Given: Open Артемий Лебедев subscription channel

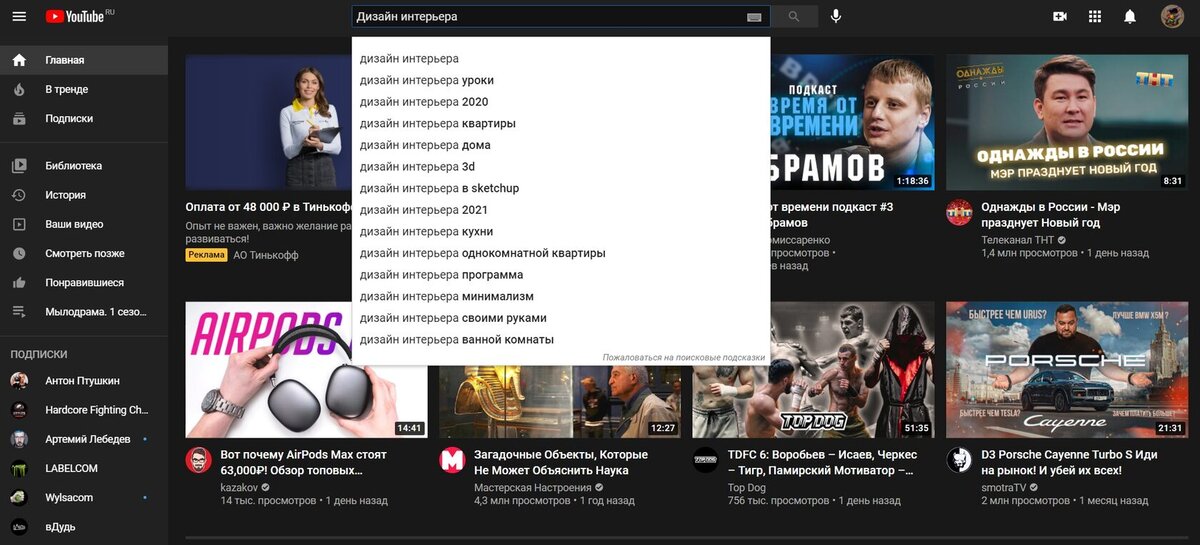Looking at the screenshot, I should tap(84, 439).
